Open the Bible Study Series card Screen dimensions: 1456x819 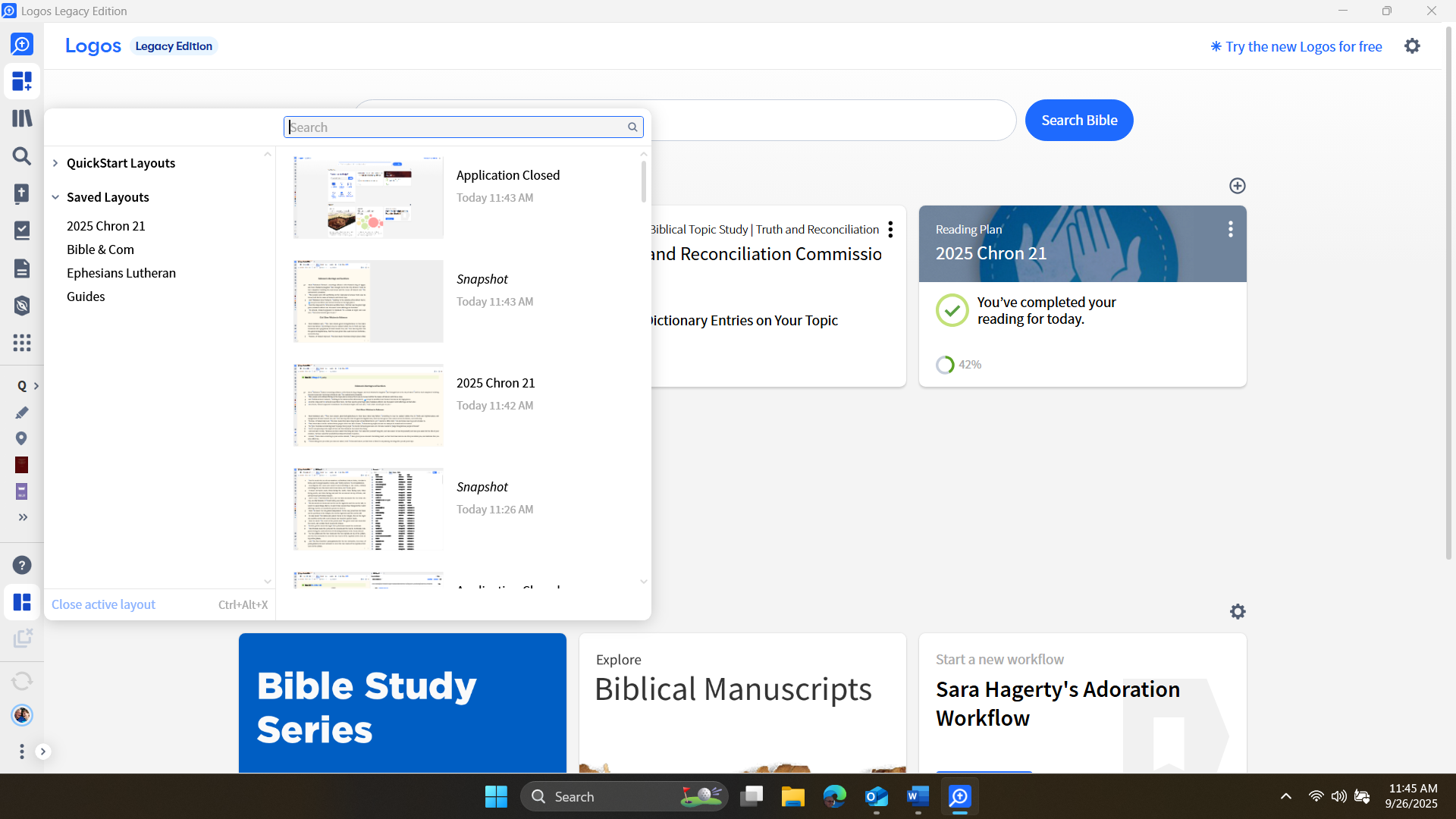click(403, 703)
